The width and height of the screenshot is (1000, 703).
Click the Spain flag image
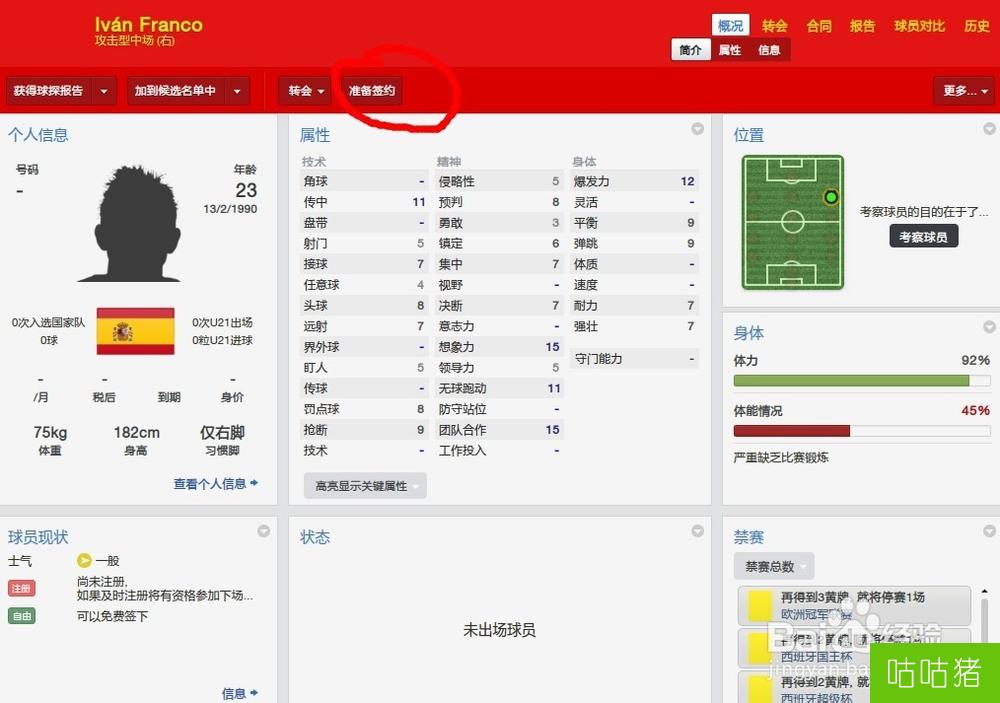(135, 331)
